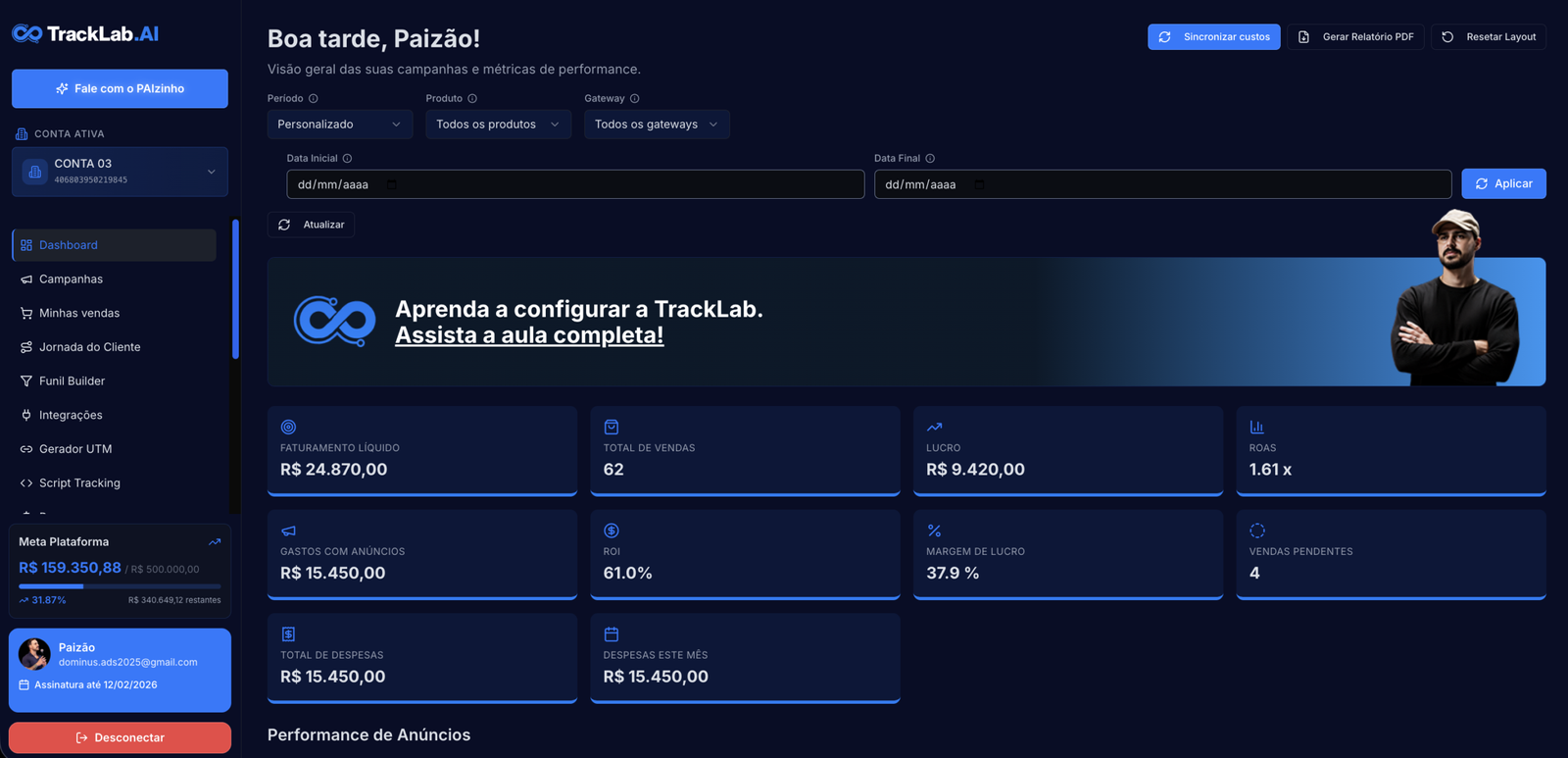Open the Assista a aula completa link
The height and width of the screenshot is (758, 1568).
529,335
